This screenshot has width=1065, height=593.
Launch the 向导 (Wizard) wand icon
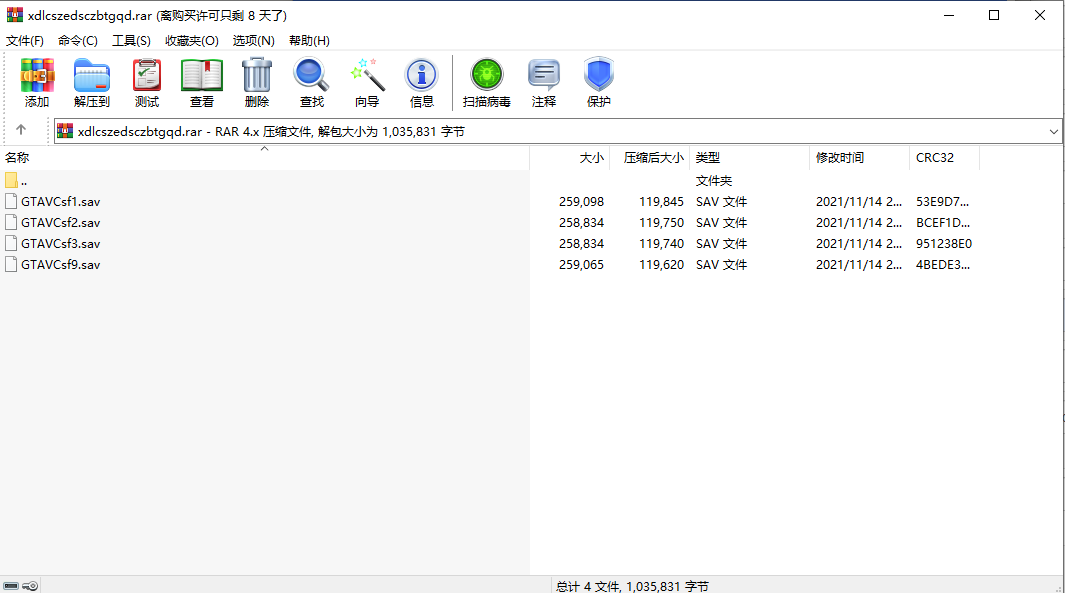(x=367, y=75)
